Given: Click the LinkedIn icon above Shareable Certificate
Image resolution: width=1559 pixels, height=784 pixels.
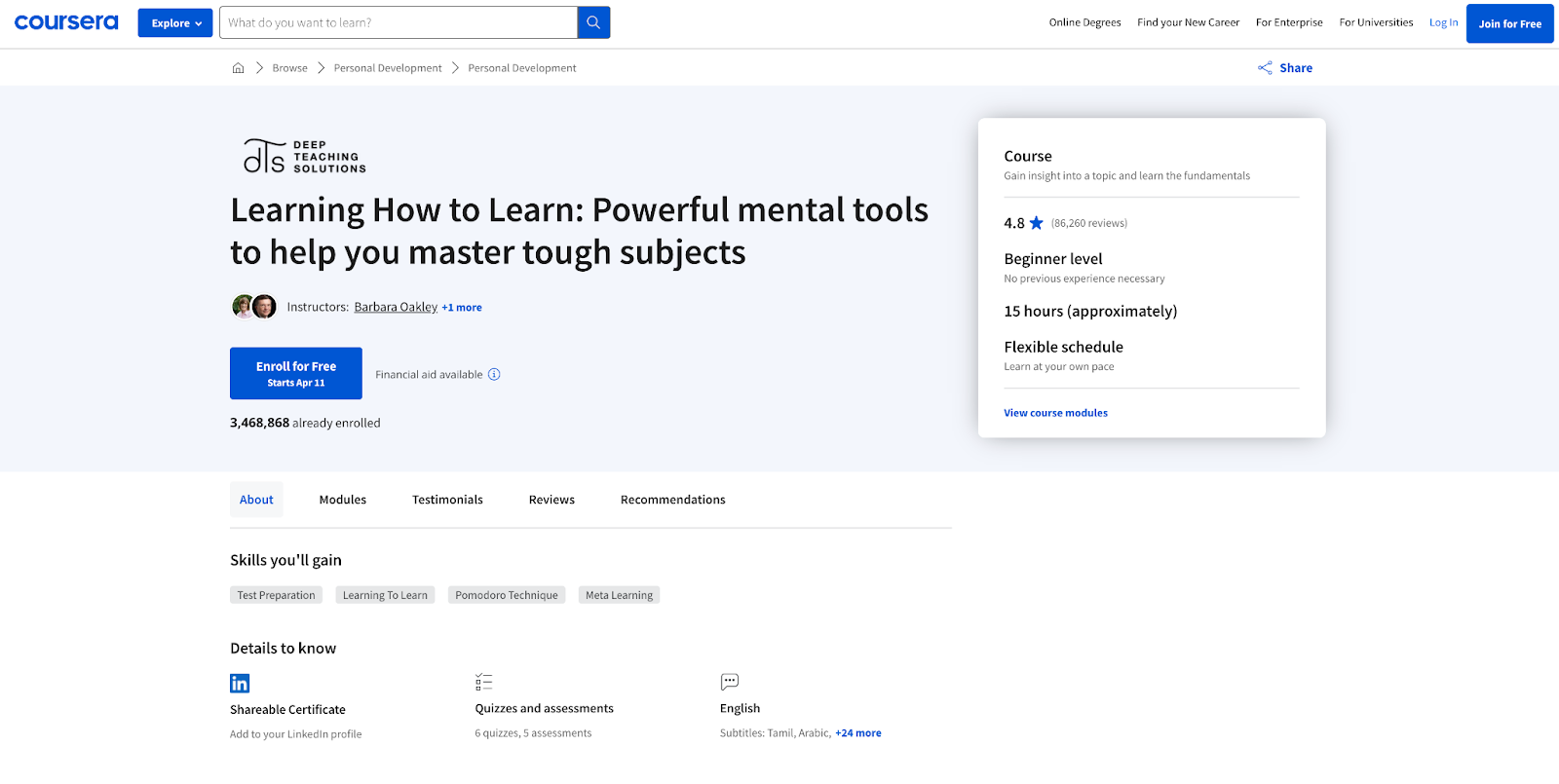Looking at the screenshot, I should coord(240,683).
